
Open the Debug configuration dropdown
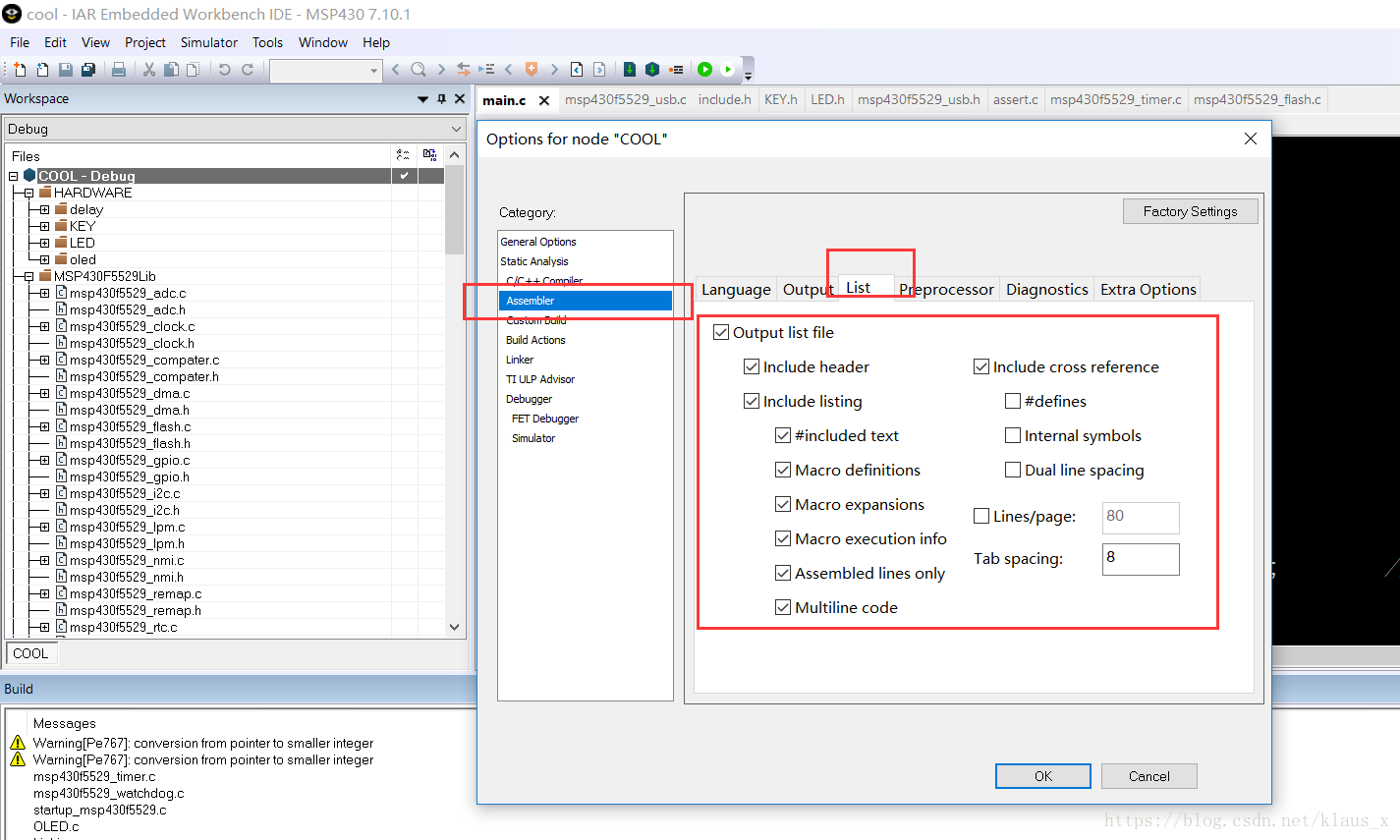pos(234,129)
